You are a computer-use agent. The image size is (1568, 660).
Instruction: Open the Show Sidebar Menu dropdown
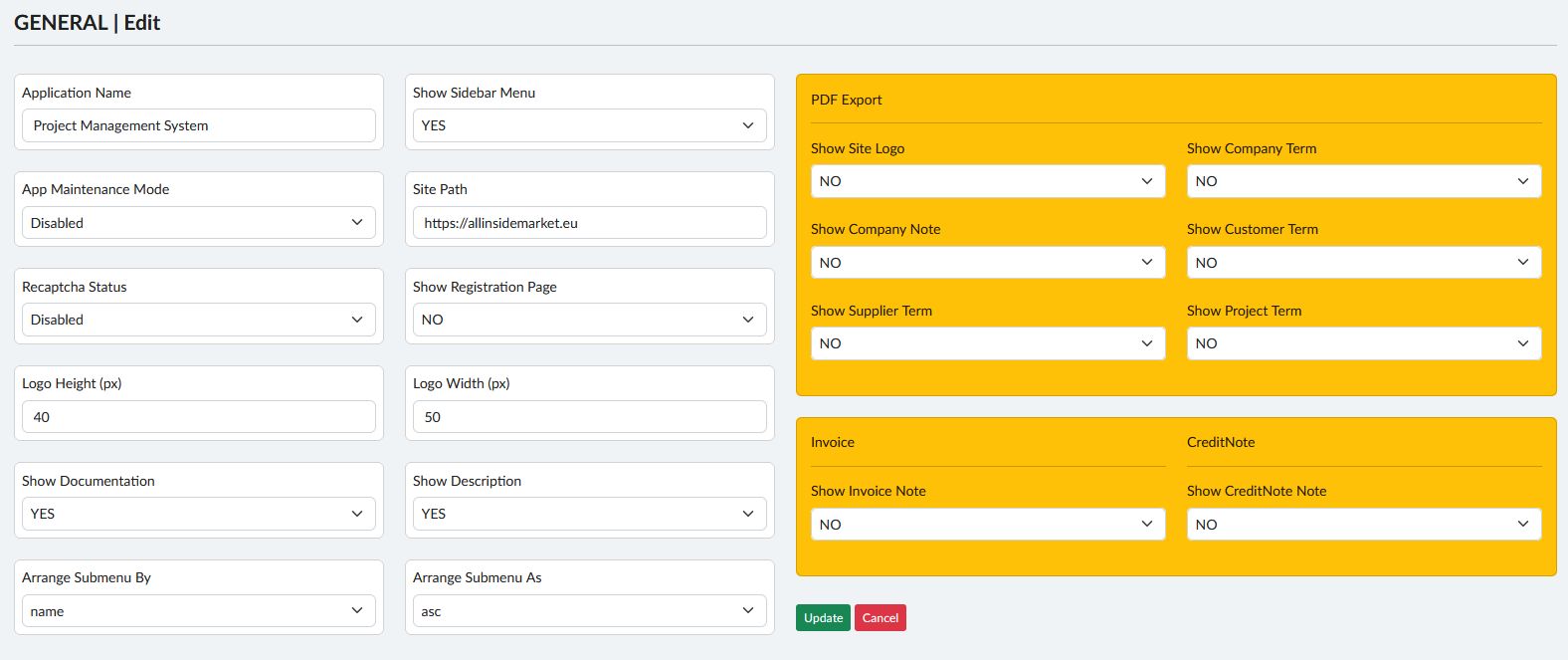(589, 125)
